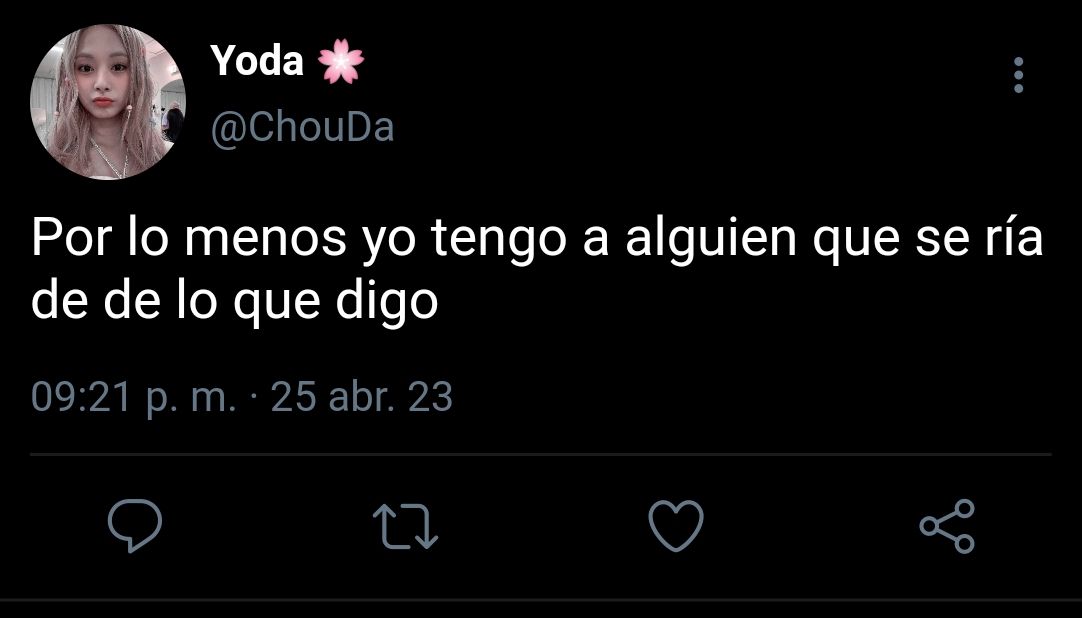Click the tweet line "de de lo que digo"
The width and height of the screenshot is (1082, 618).
[235, 302]
